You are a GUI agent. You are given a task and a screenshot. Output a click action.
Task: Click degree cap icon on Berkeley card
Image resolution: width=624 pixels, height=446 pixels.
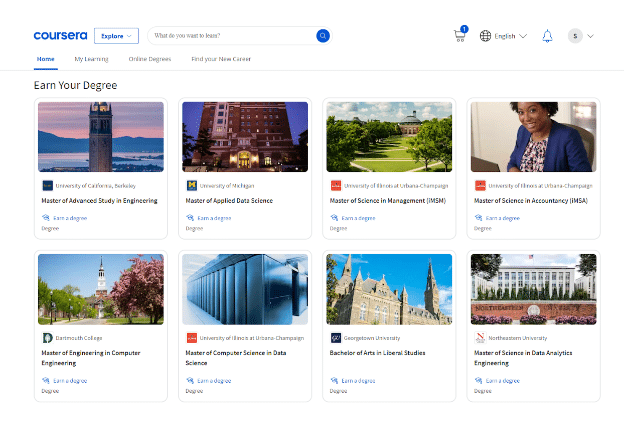click(46, 218)
